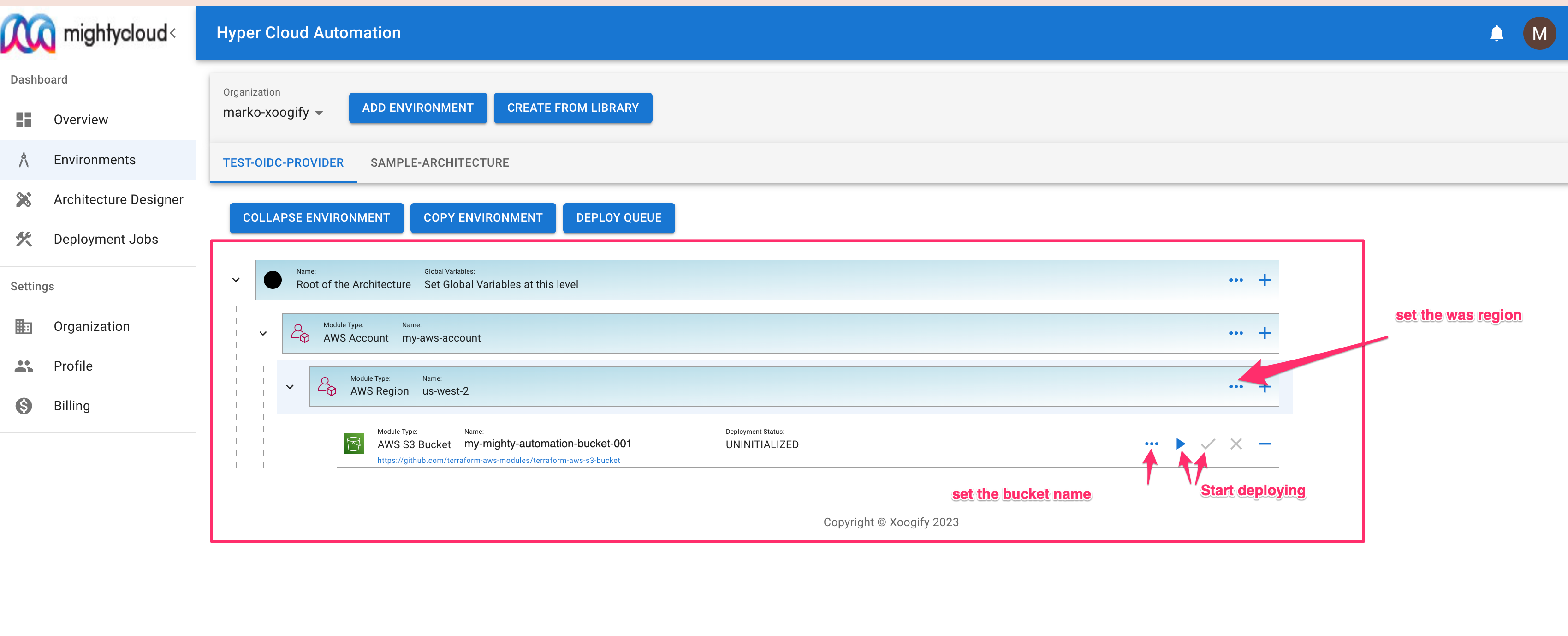The height and width of the screenshot is (636, 1568).
Task: Collapse the AWS Account tree node
Action: 263,333
